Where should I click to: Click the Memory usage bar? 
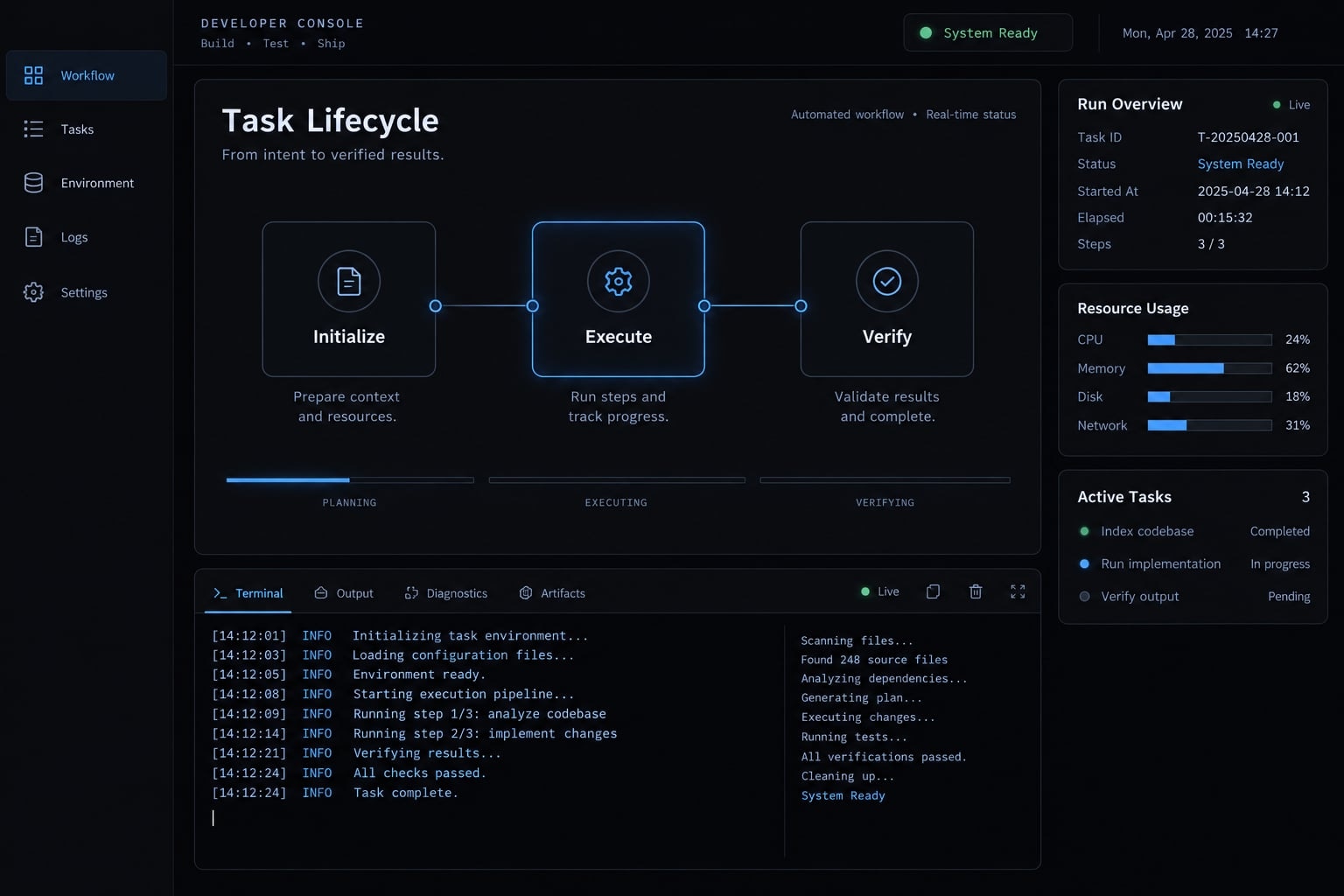tap(1209, 368)
